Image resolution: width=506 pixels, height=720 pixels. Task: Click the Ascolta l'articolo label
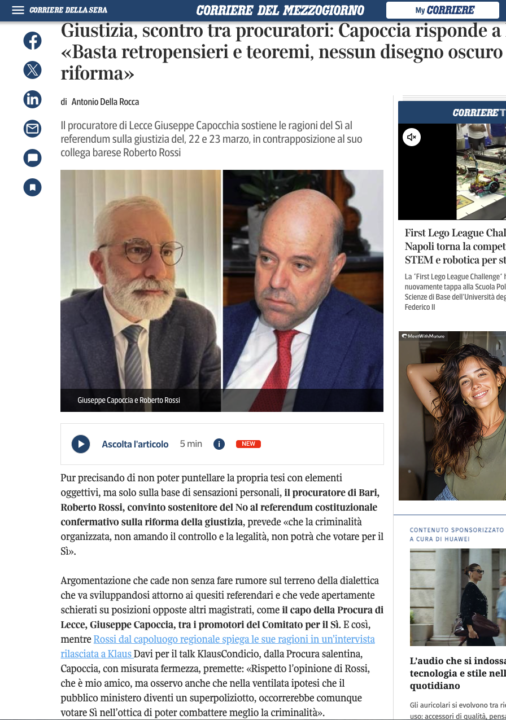tap(135, 444)
